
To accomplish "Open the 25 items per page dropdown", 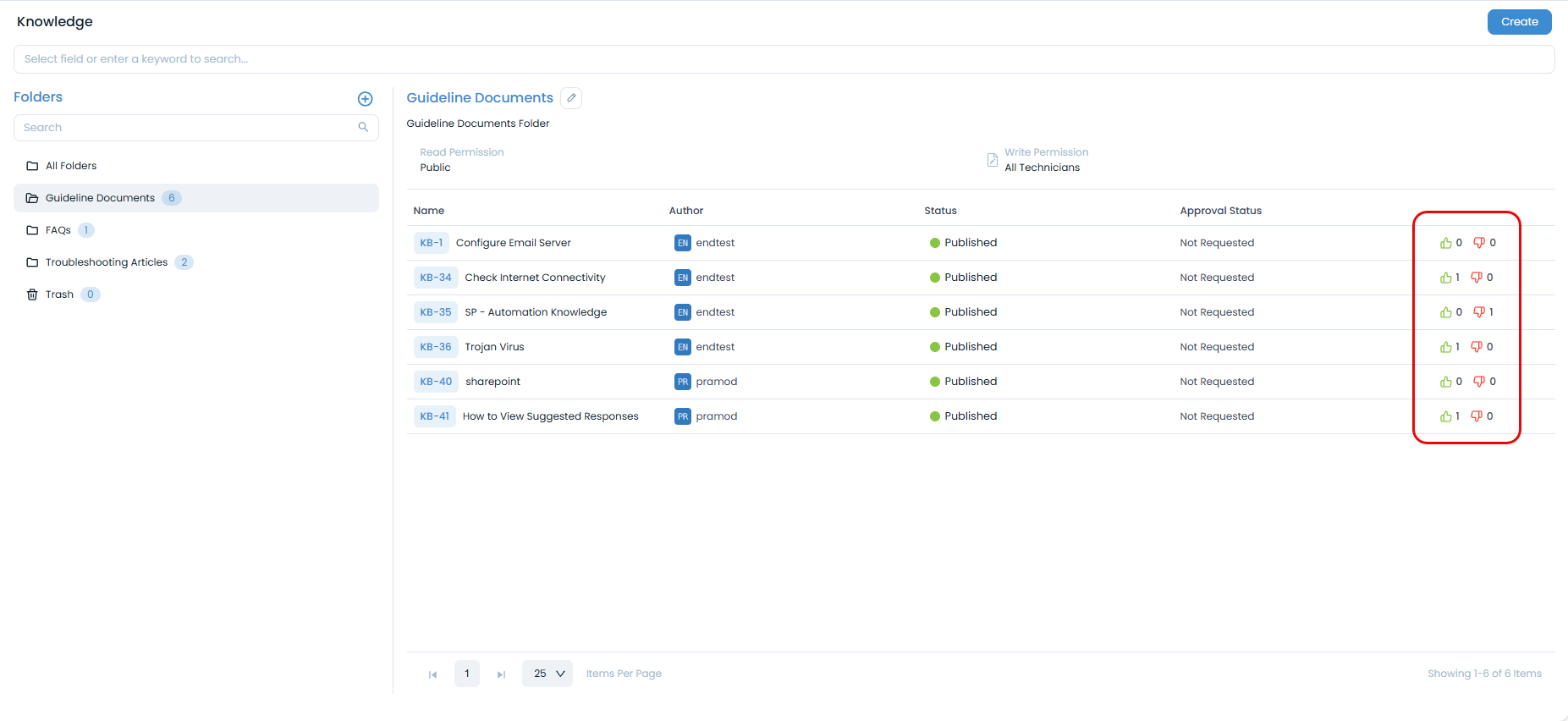I will pyautogui.click(x=547, y=674).
